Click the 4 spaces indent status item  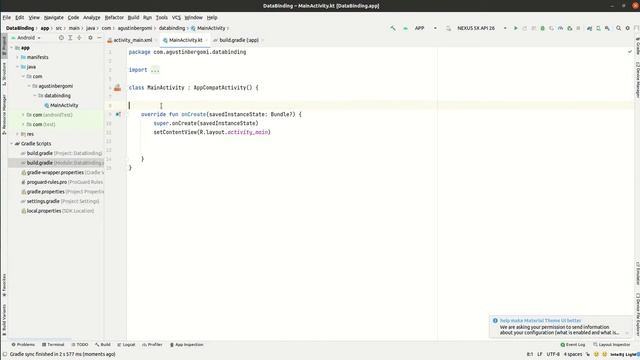(573, 354)
